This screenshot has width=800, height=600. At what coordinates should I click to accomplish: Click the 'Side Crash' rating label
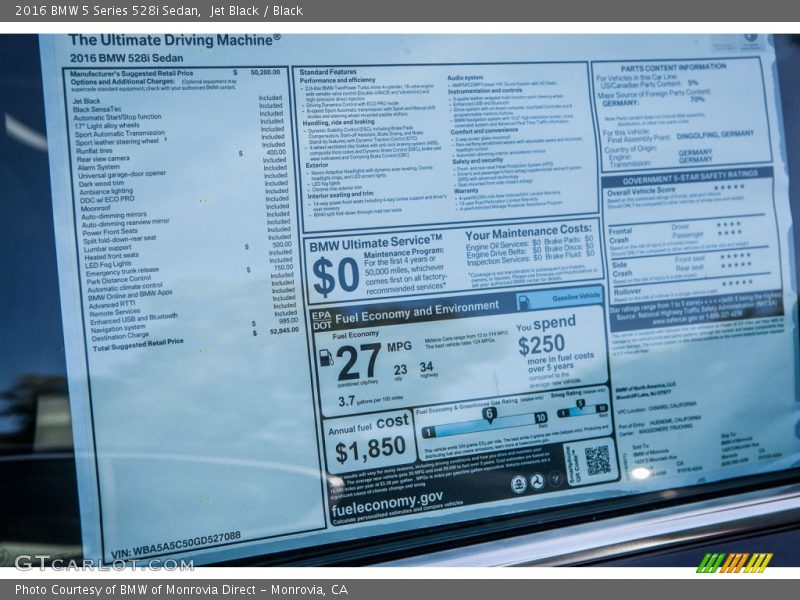pyautogui.click(x=621, y=269)
